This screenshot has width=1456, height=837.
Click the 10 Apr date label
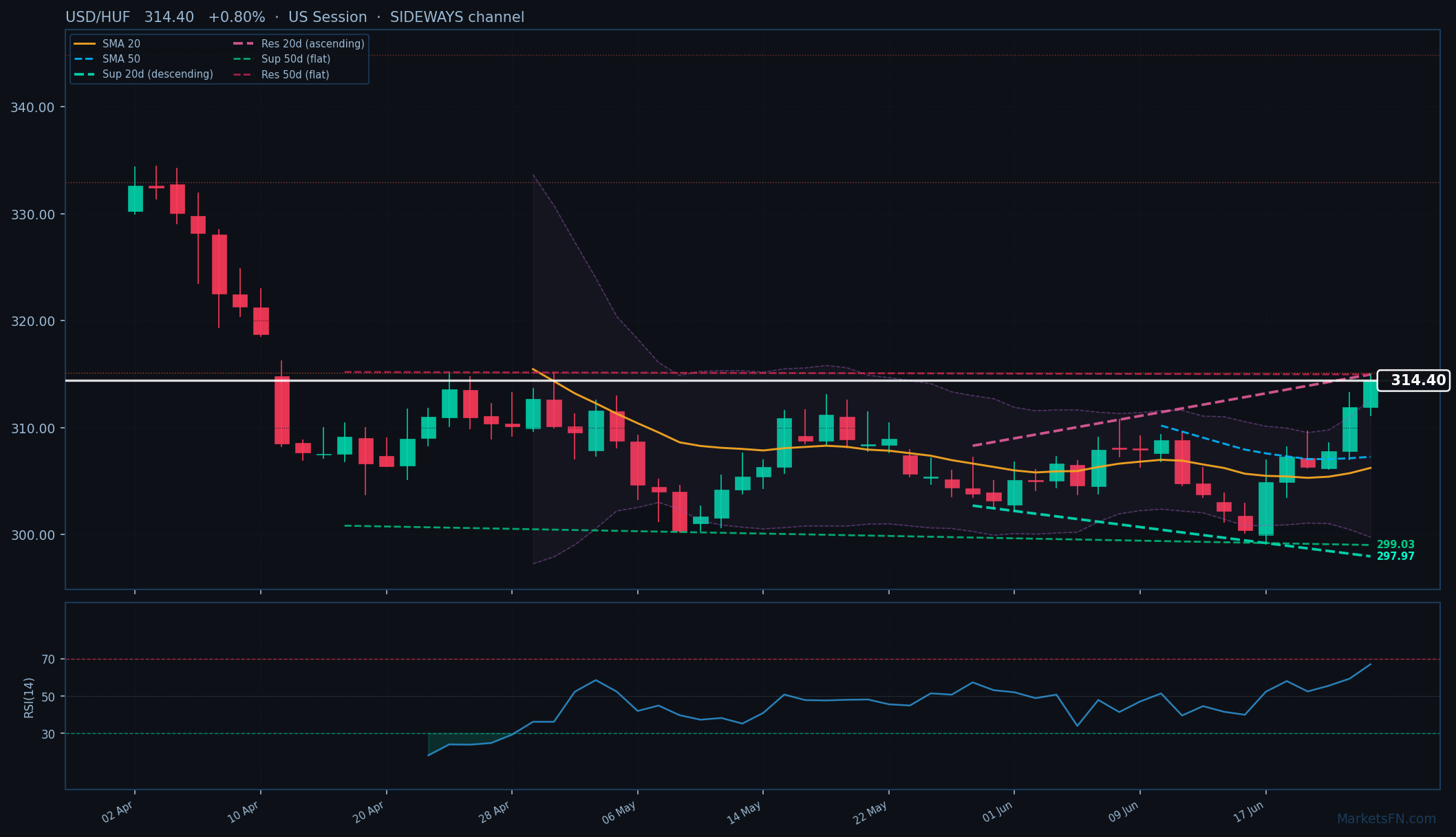[243, 812]
